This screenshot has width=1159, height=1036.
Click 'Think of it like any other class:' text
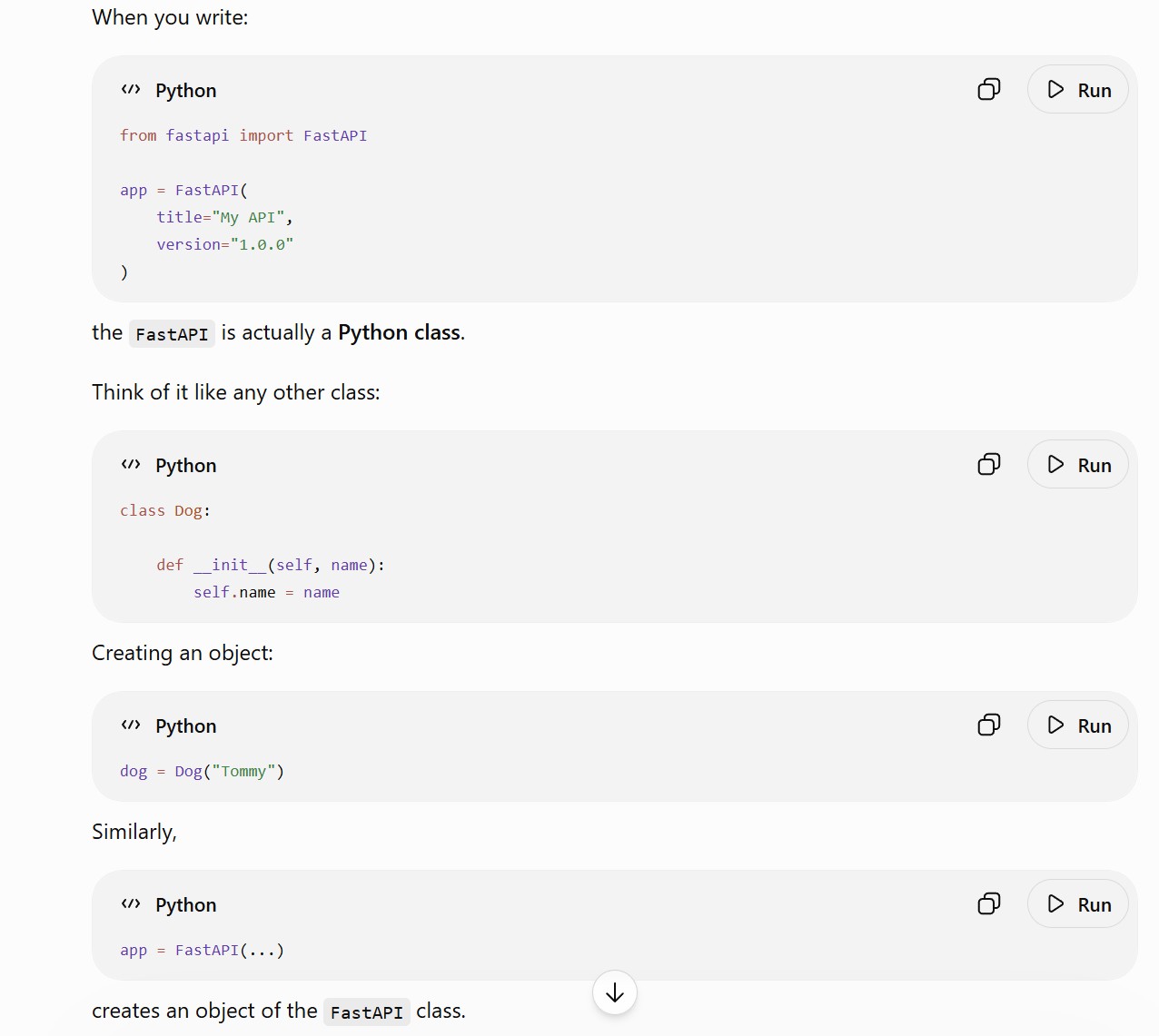pyautogui.click(x=236, y=392)
